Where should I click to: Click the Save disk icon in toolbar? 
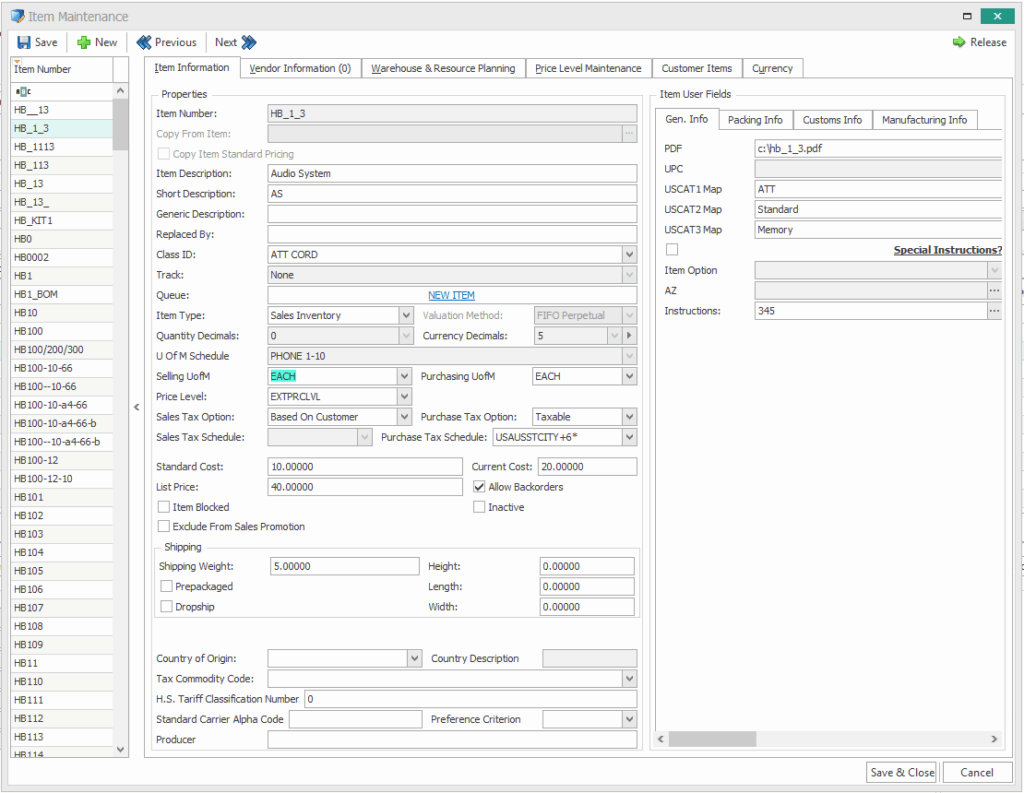tap(23, 42)
